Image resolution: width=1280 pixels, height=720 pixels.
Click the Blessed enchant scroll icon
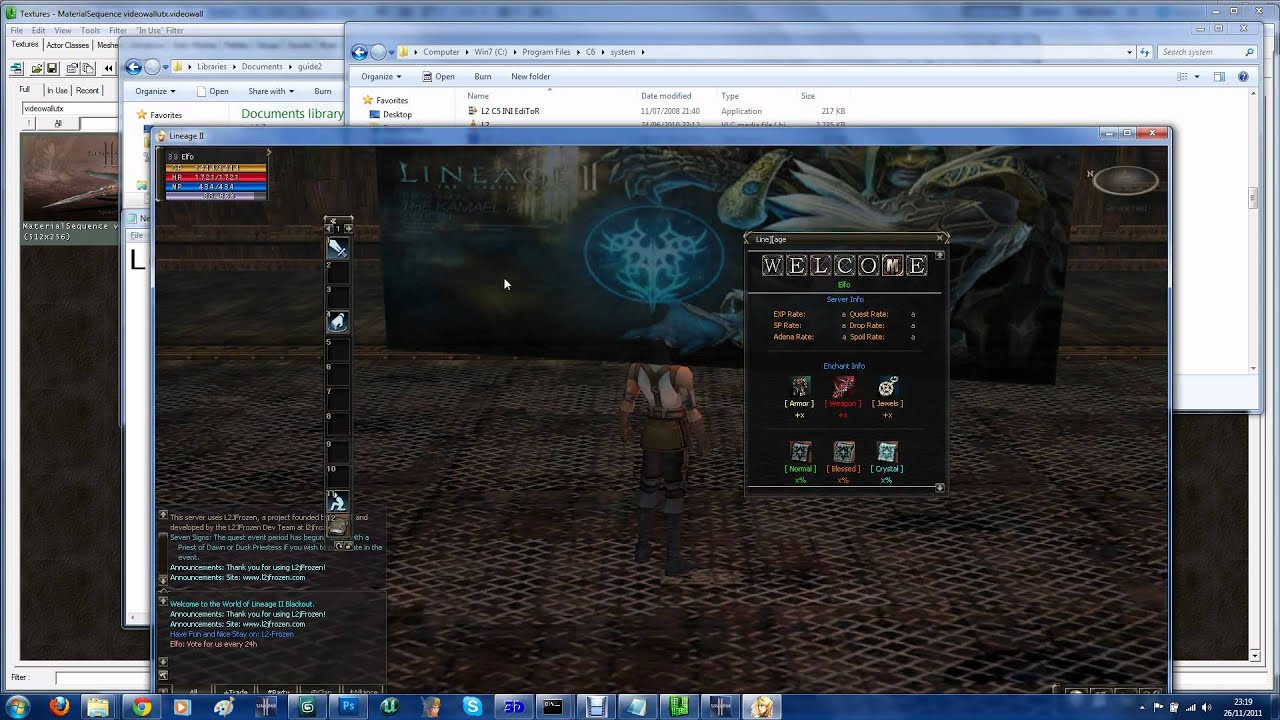(843, 452)
